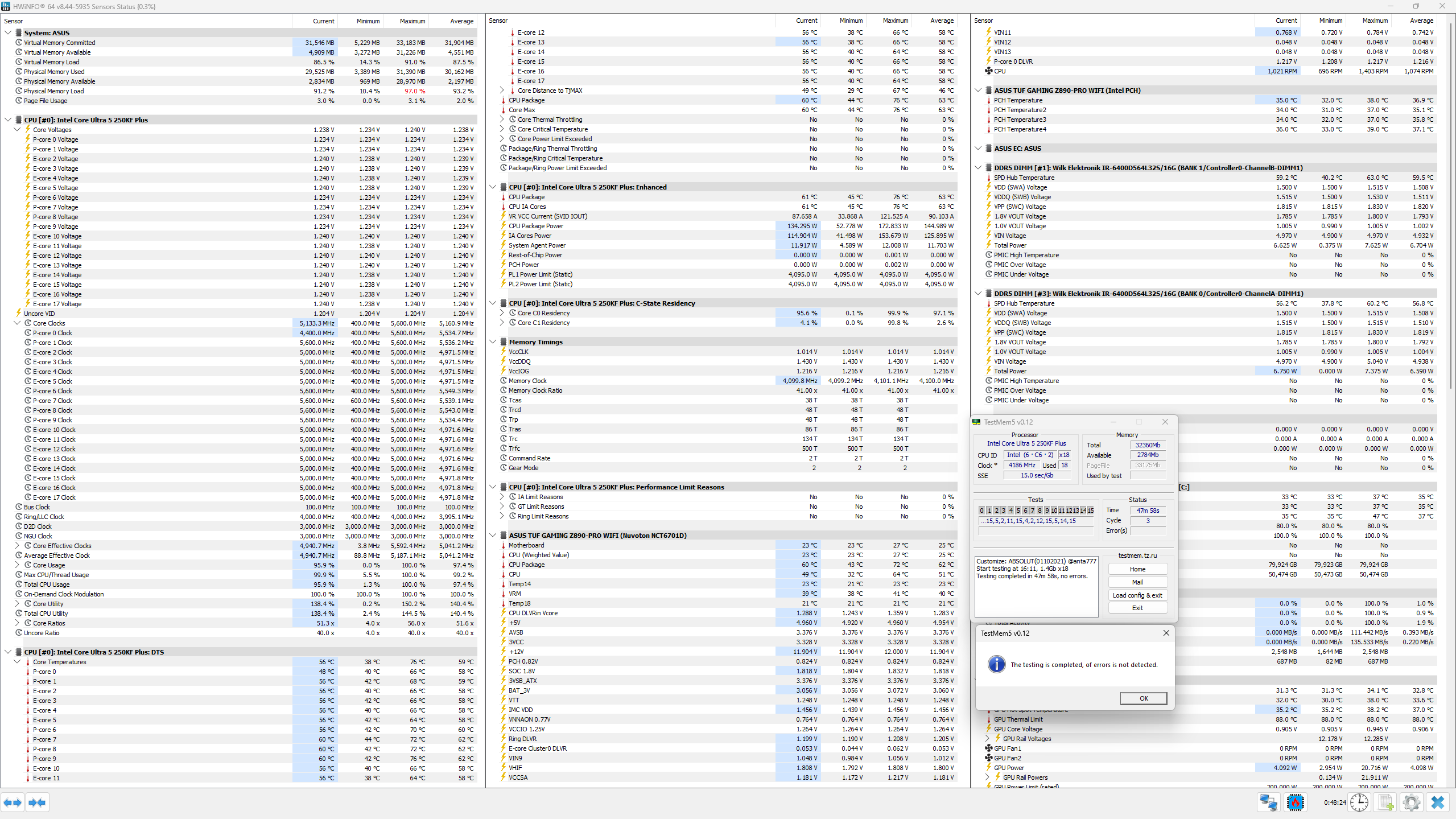Reset the elapsed-time clock icon
Viewport: 1456px width, 819px height.
[x=1359, y=802]
